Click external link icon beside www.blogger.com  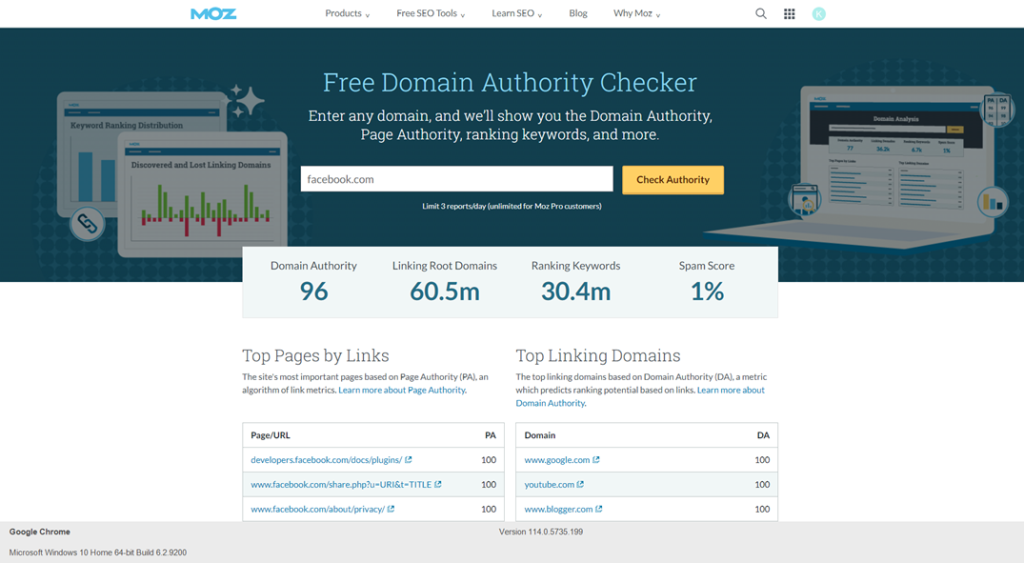pyautogui.click(x=599, y=509)
